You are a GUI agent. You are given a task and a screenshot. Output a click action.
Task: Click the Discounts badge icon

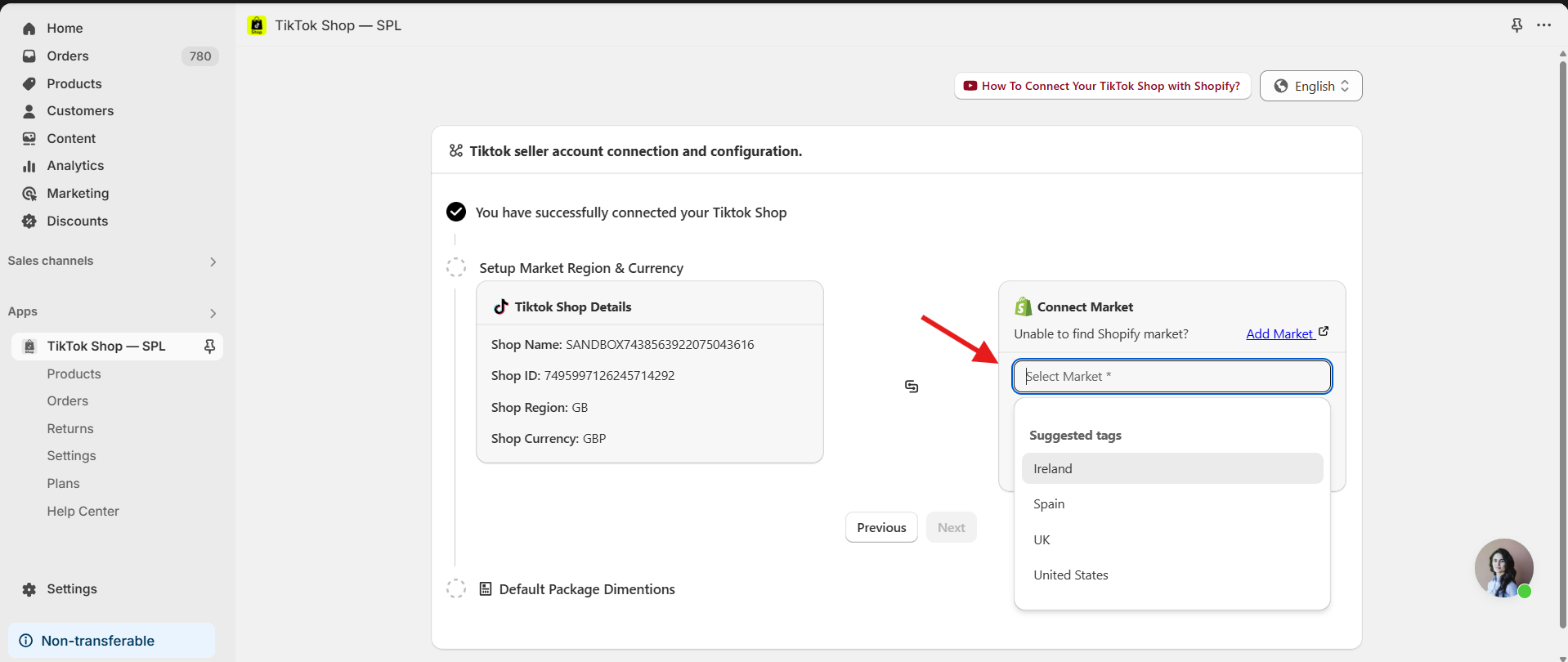tap(29, 221)
